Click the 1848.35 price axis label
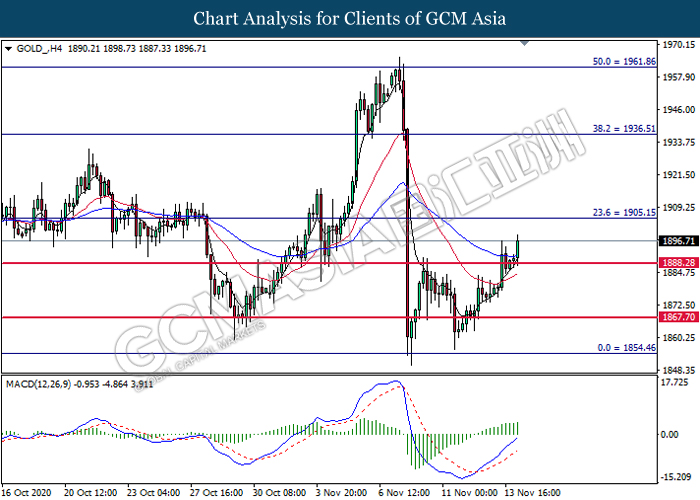 pos(679,371)
